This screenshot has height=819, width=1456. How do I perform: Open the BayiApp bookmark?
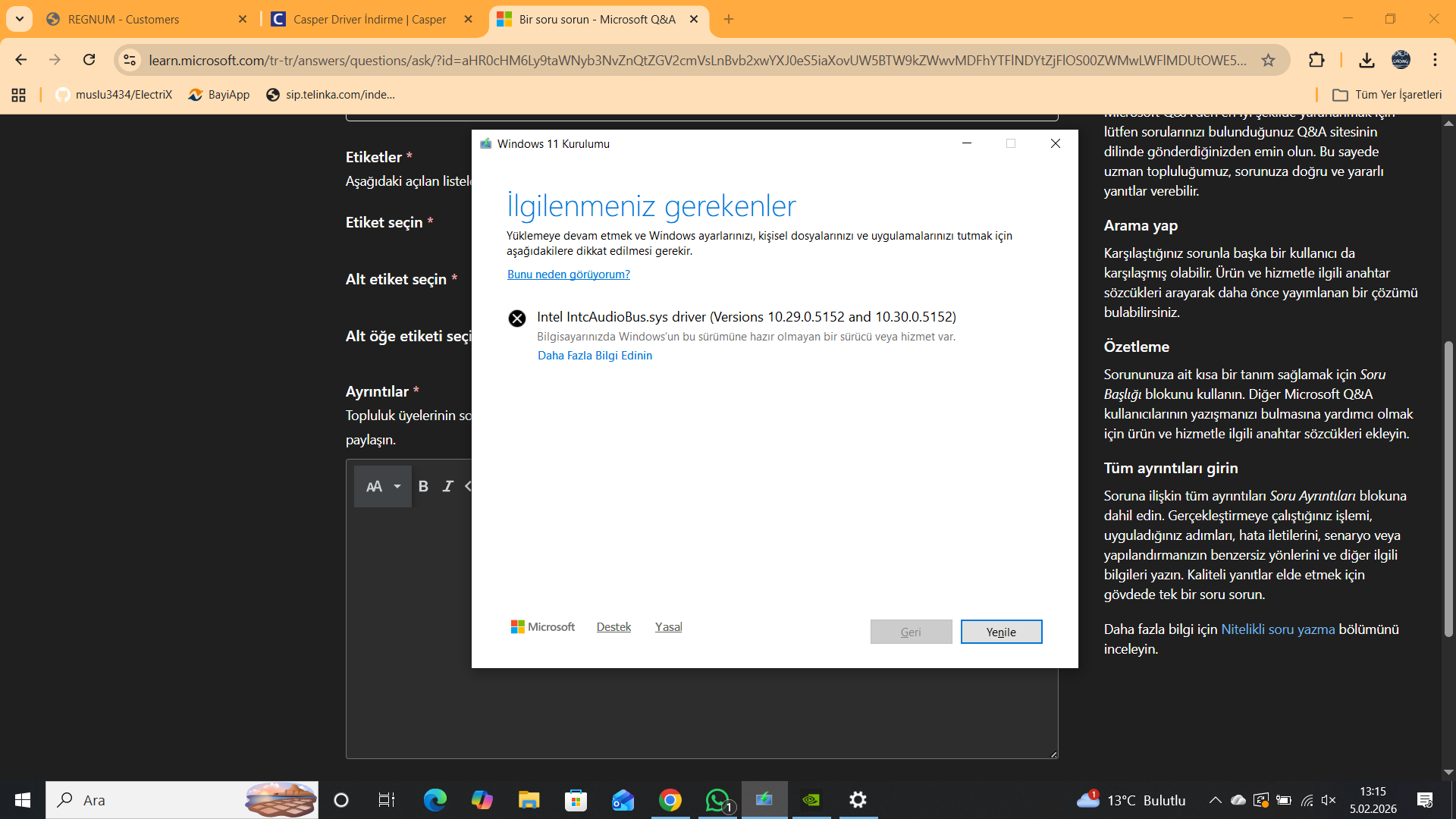219,95
